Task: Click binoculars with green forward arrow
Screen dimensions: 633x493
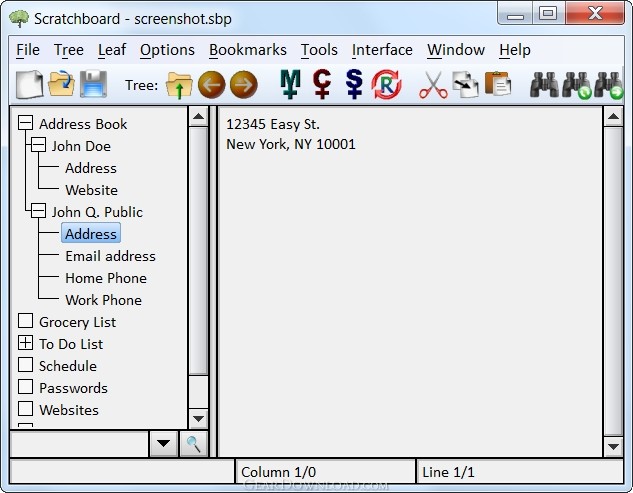Action: [x=610, y=85]
